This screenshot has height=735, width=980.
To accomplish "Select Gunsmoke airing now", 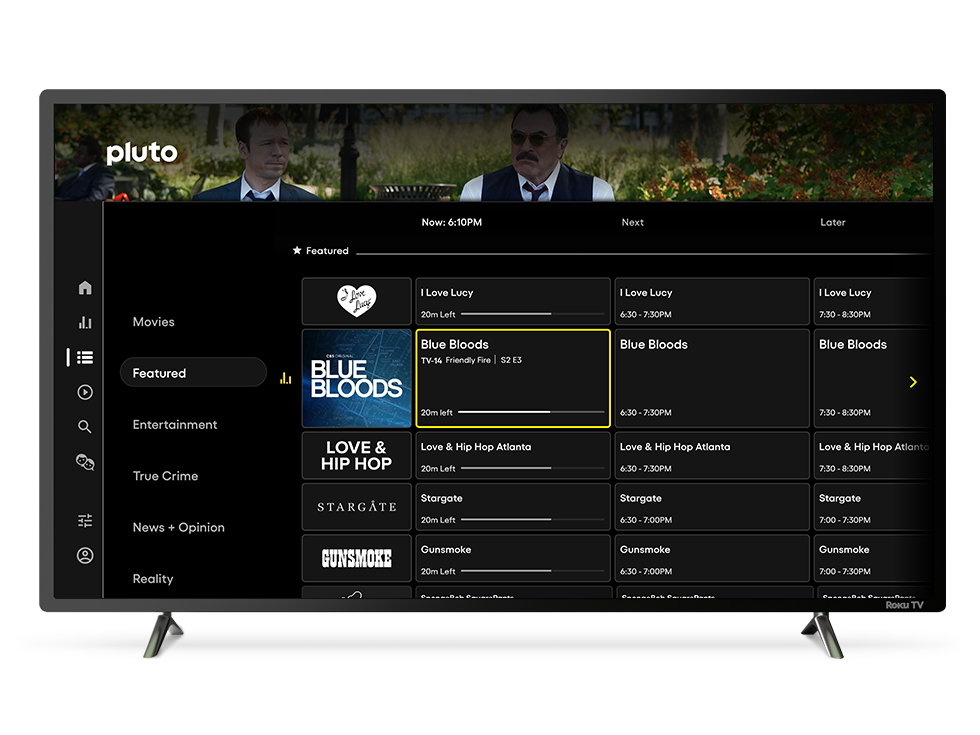I will click(x=512, y=558).
